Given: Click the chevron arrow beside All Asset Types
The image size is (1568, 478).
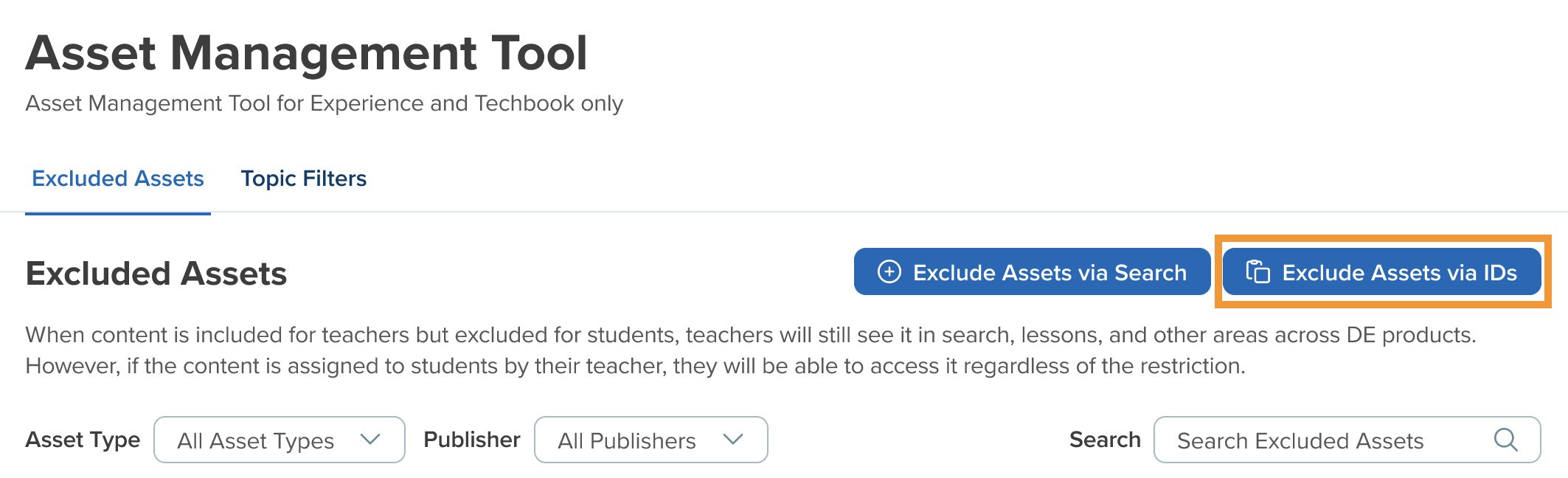Looking at the screenshot, I should coord(370,440).
